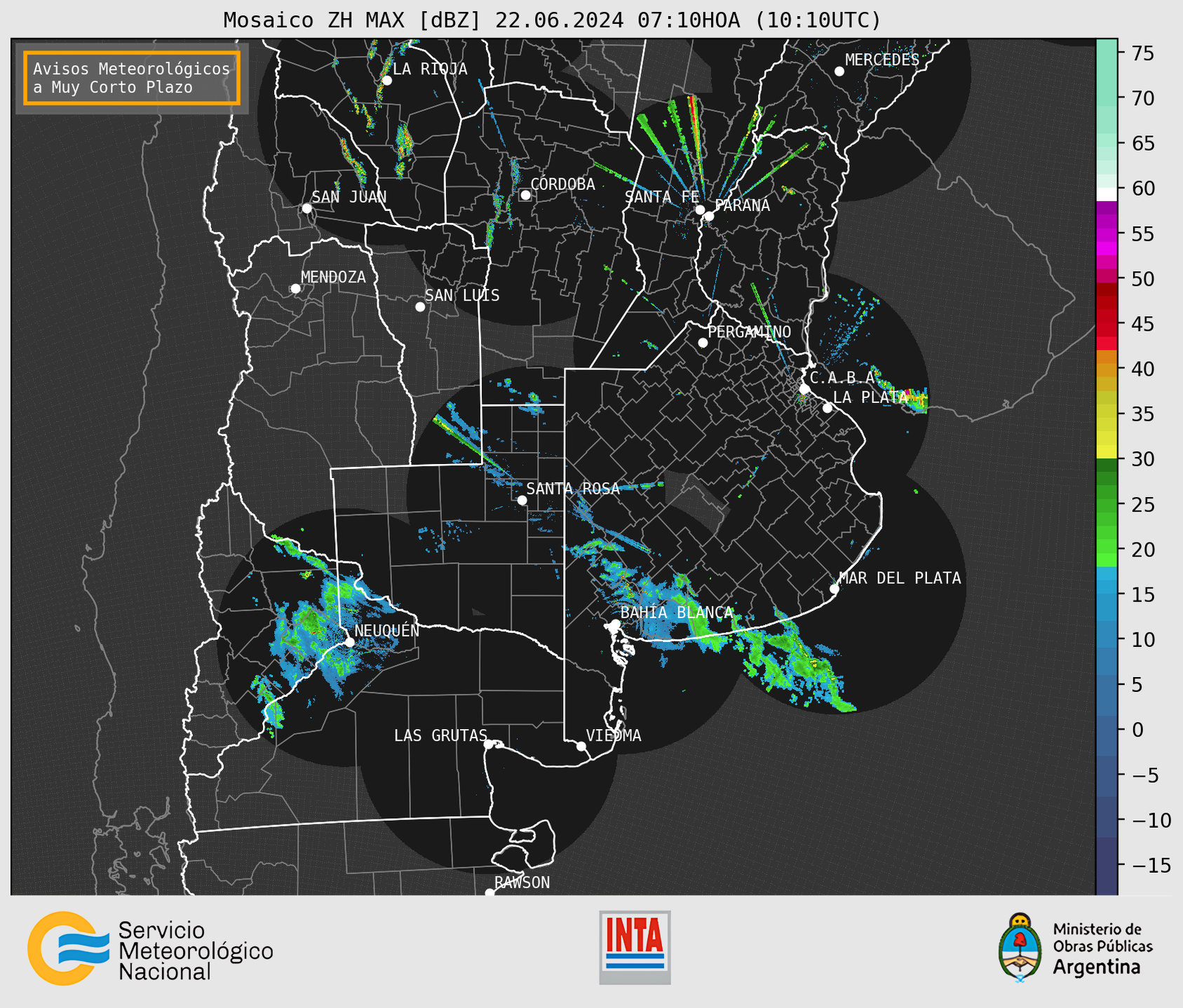Image resolution: width=1183 pixels, height=1008 pixels.
Task: Click the MAR DEL PLATA city name label
Action: tap(900, 578)
